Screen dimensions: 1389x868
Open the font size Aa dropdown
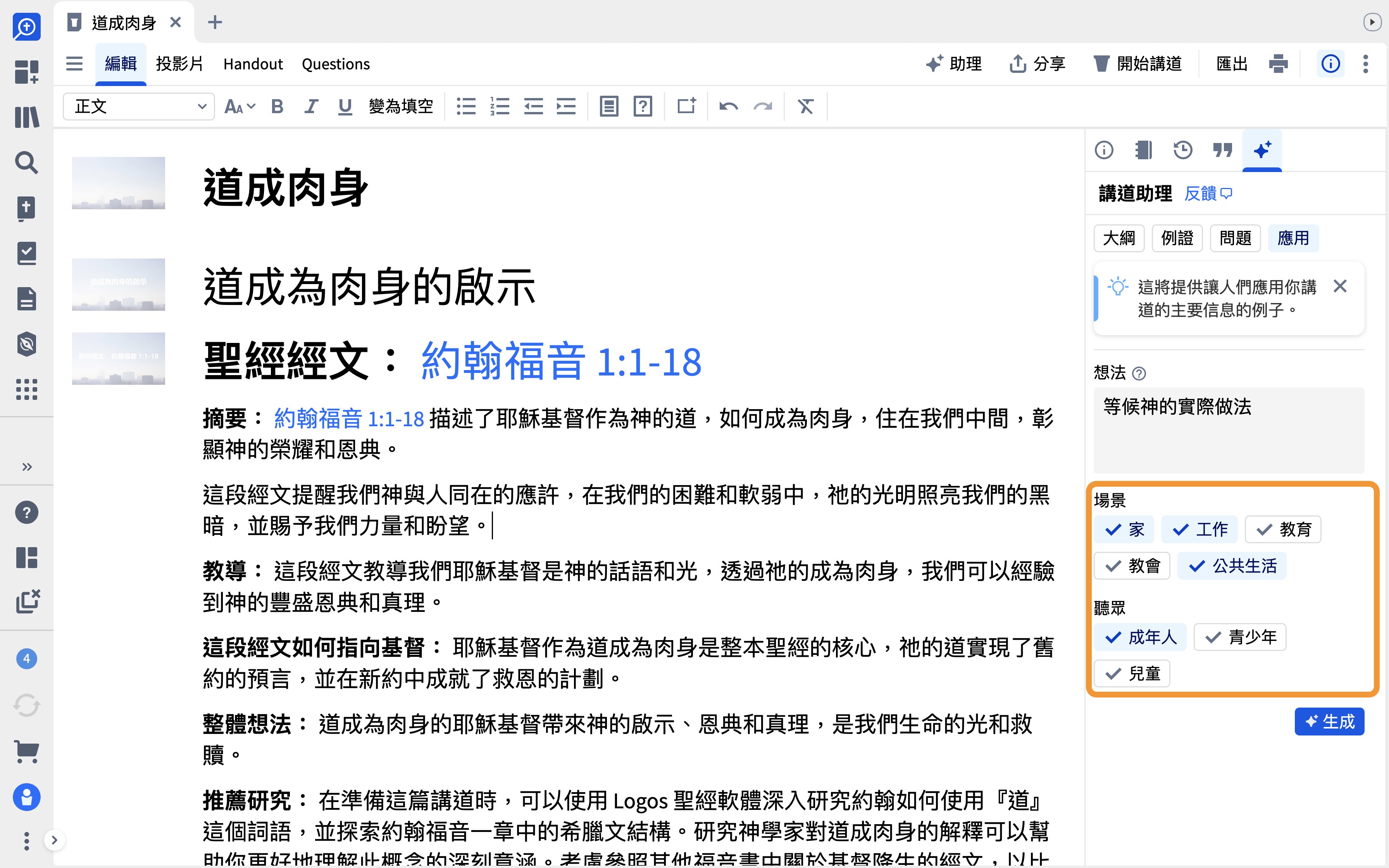point(240,106)
